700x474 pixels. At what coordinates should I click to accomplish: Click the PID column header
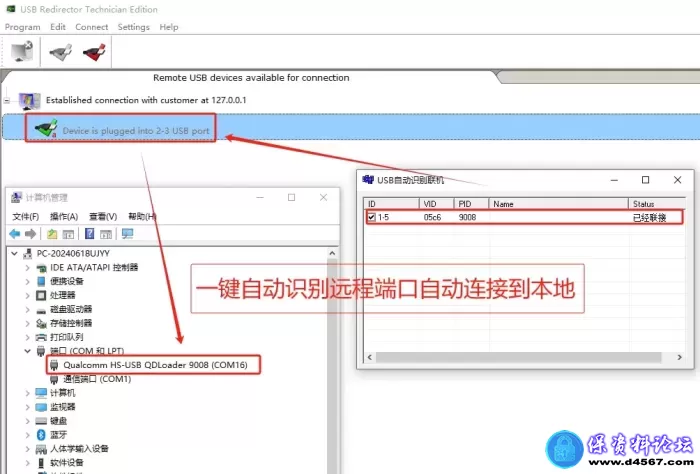[x=471, y=204]
